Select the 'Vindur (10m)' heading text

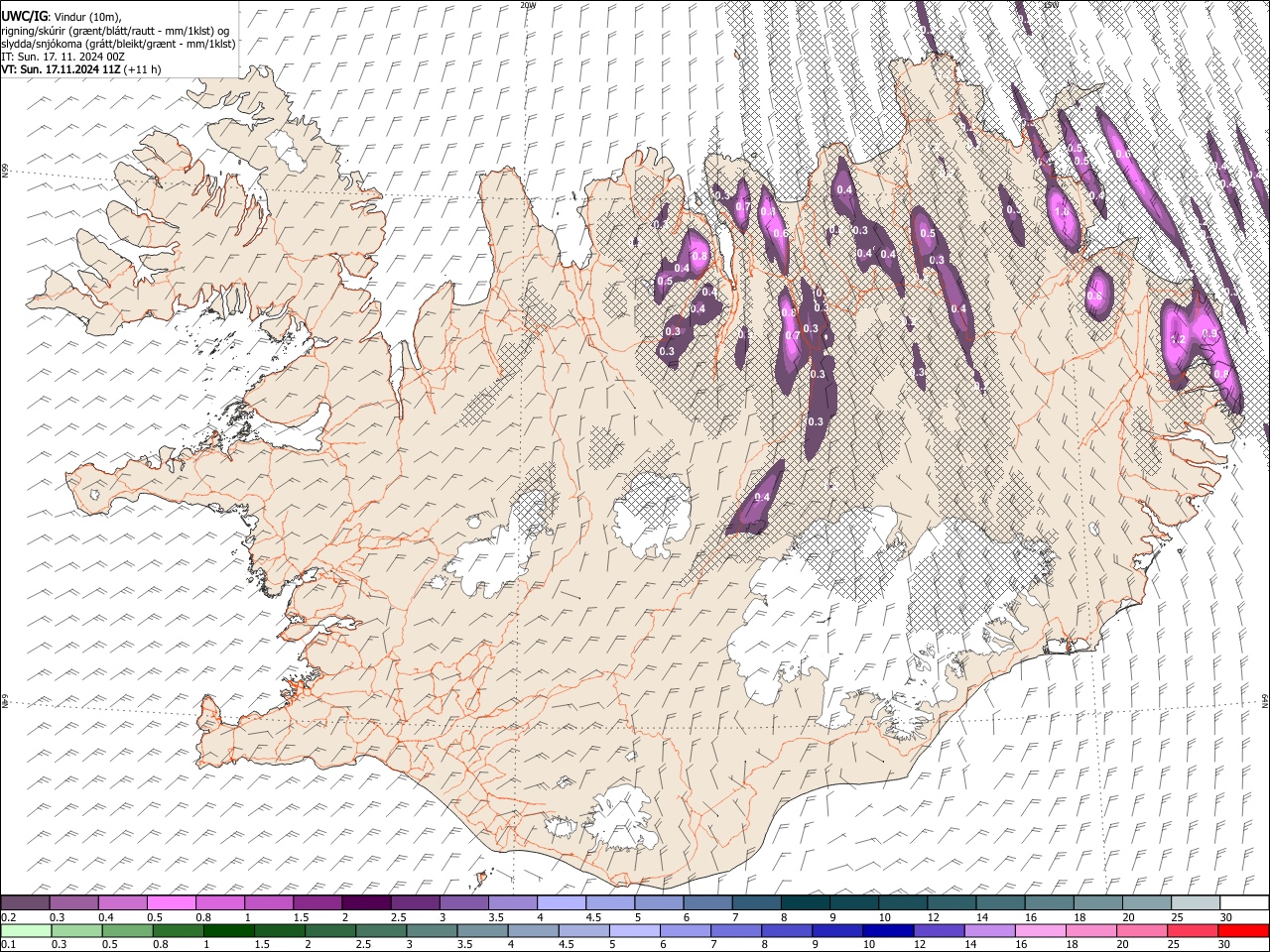pyautogui.click(x=86, y=16)
